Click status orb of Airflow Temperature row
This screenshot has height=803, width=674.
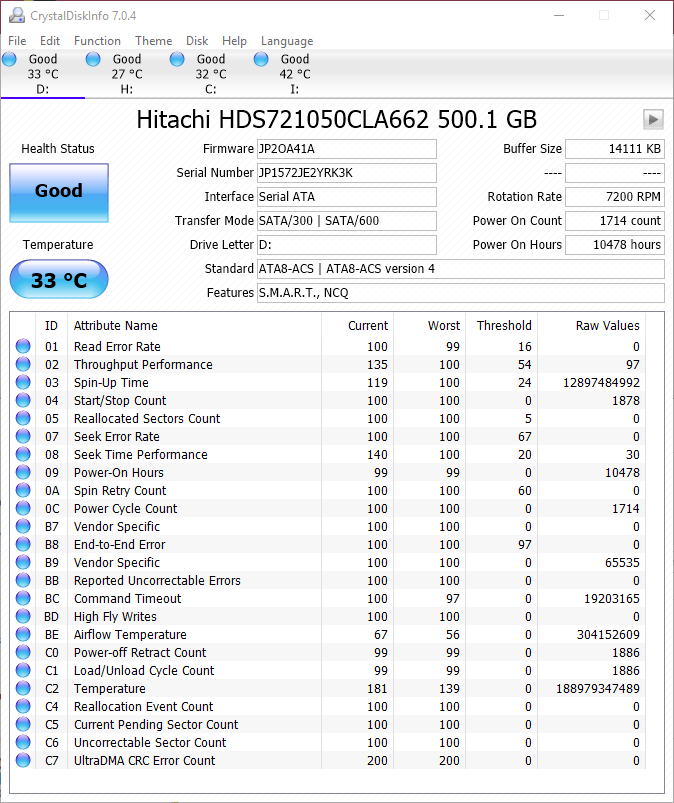[x=23, y=634]
